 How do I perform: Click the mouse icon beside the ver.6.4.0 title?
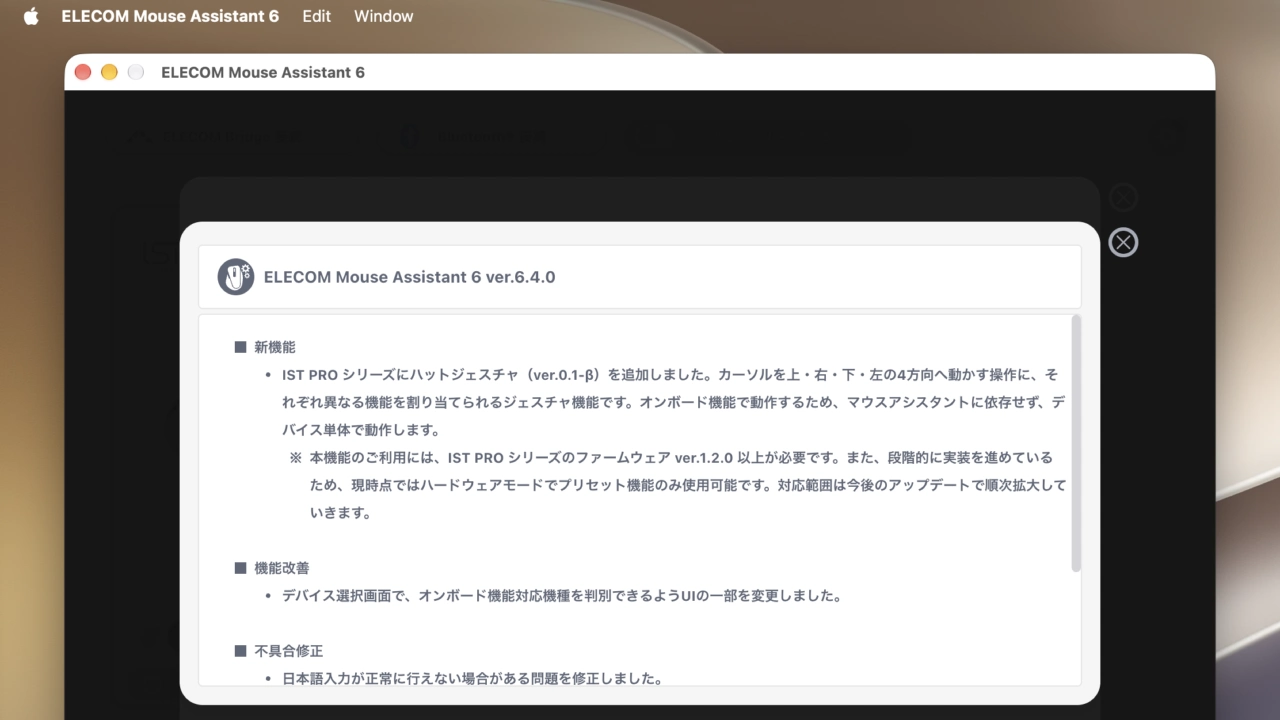point(236,277)
